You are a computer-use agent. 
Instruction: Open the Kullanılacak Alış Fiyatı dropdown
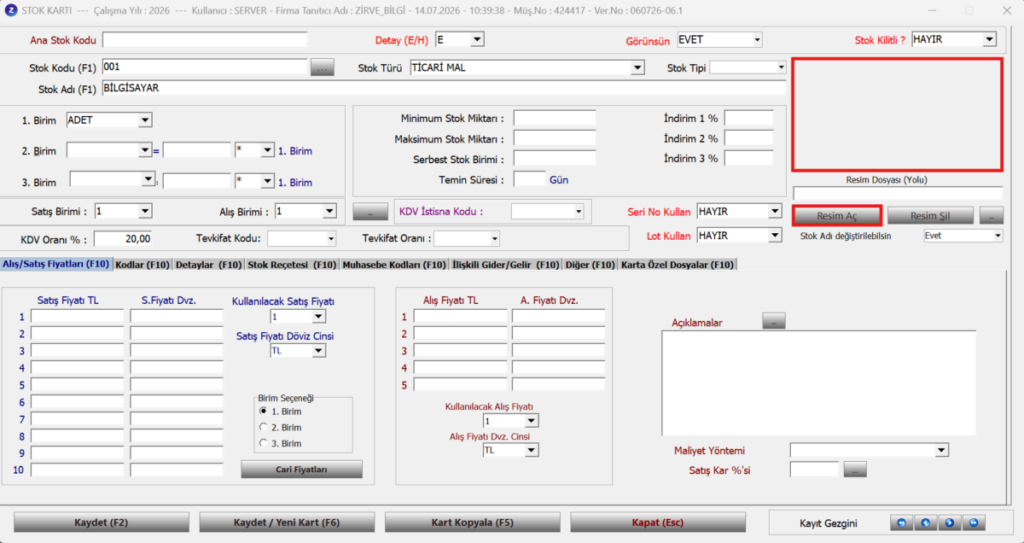[x=532, y=421]
